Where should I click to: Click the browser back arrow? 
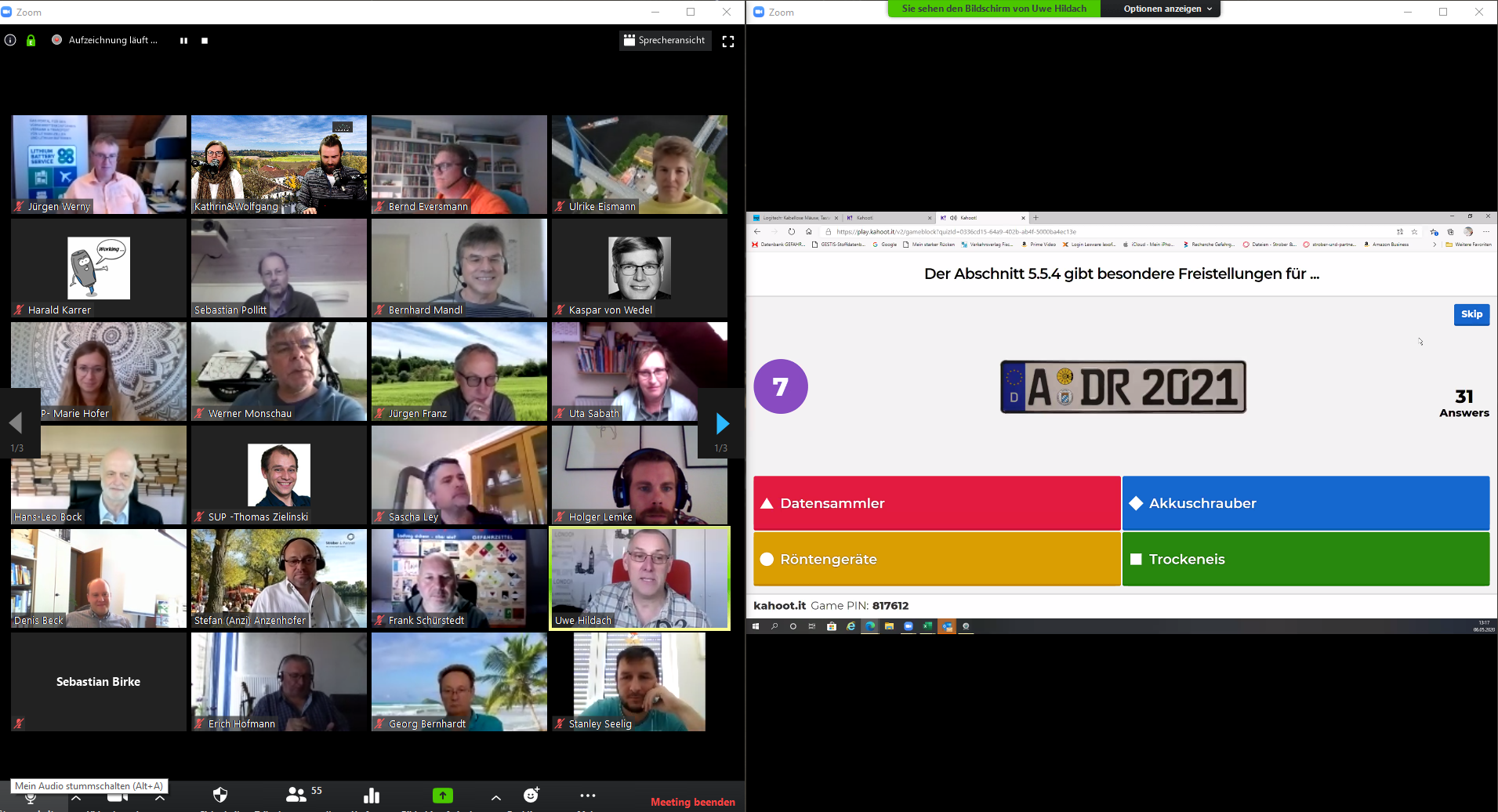[x=757, y=232]
